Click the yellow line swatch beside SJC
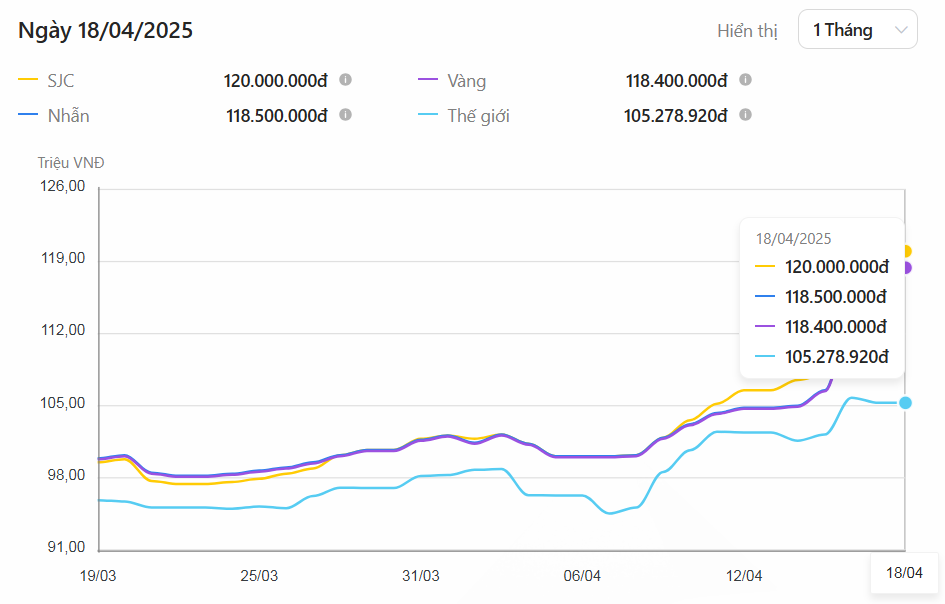This screenshot has height=604, width=945. [x=28, y=80]
